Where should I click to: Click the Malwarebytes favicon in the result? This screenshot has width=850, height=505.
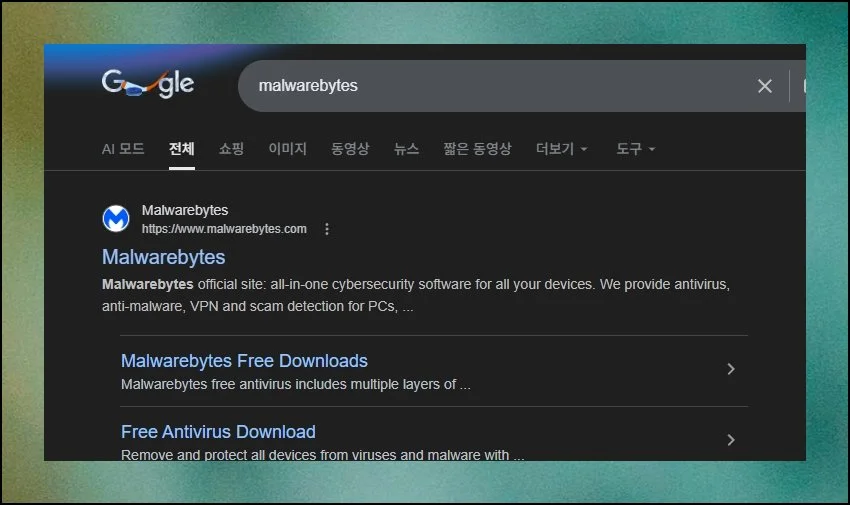[x=117, y=219]
